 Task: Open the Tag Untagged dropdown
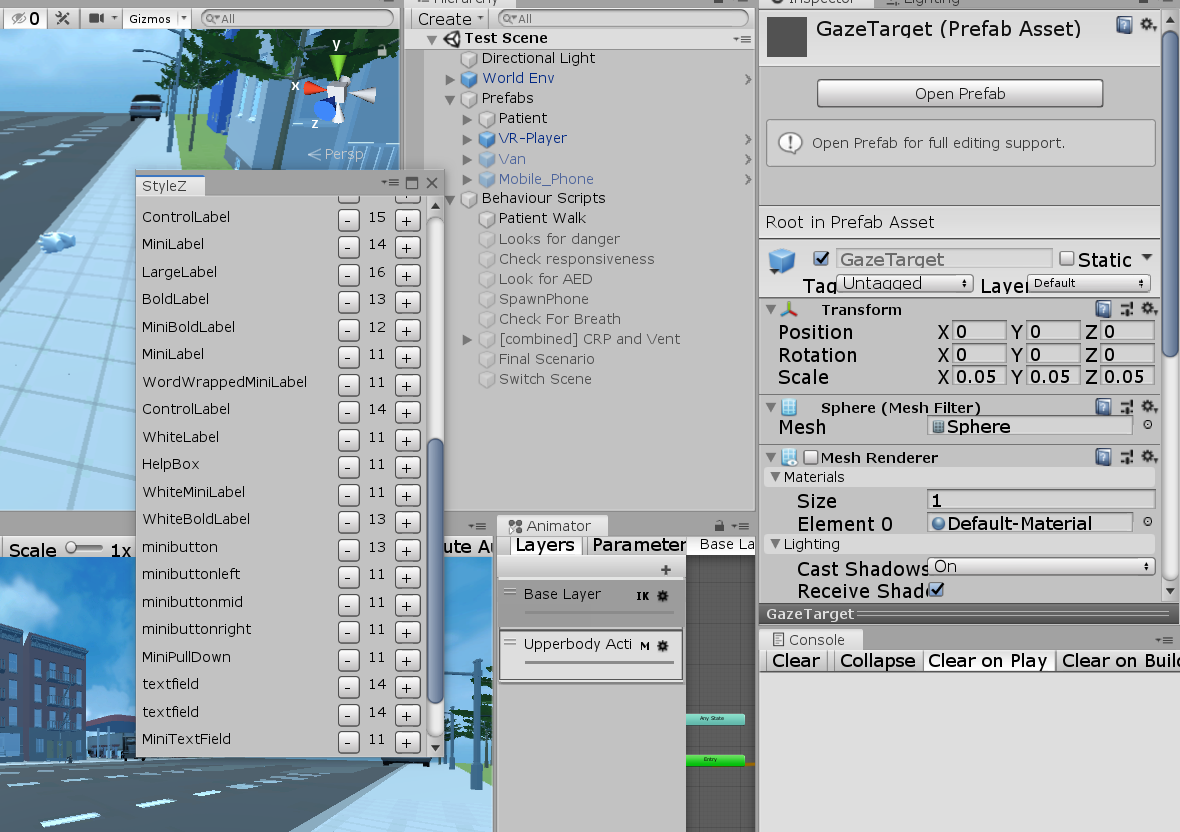(x=905, y=283)
